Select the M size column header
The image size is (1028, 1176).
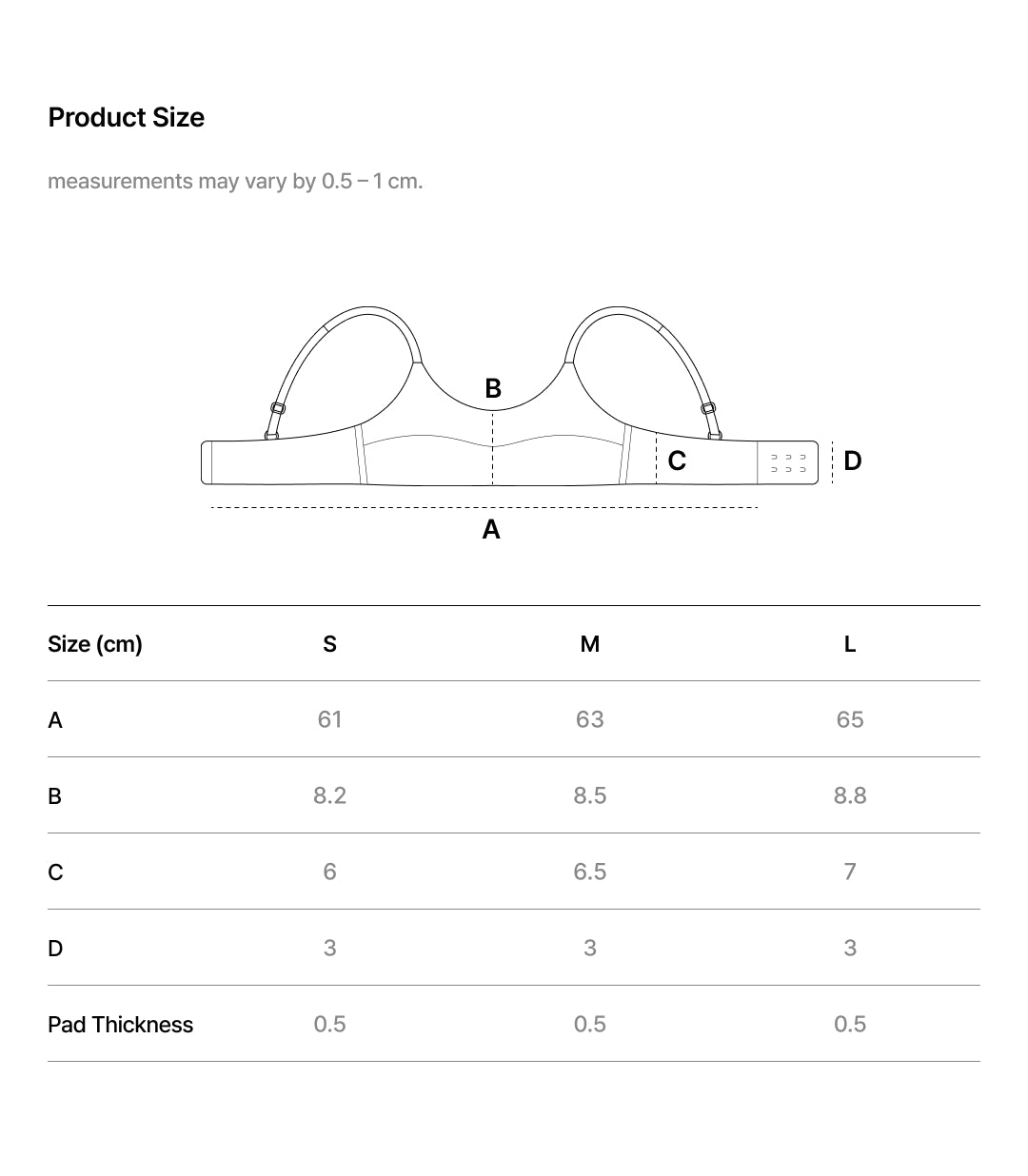pyautogui.click(x=589, y=644)
